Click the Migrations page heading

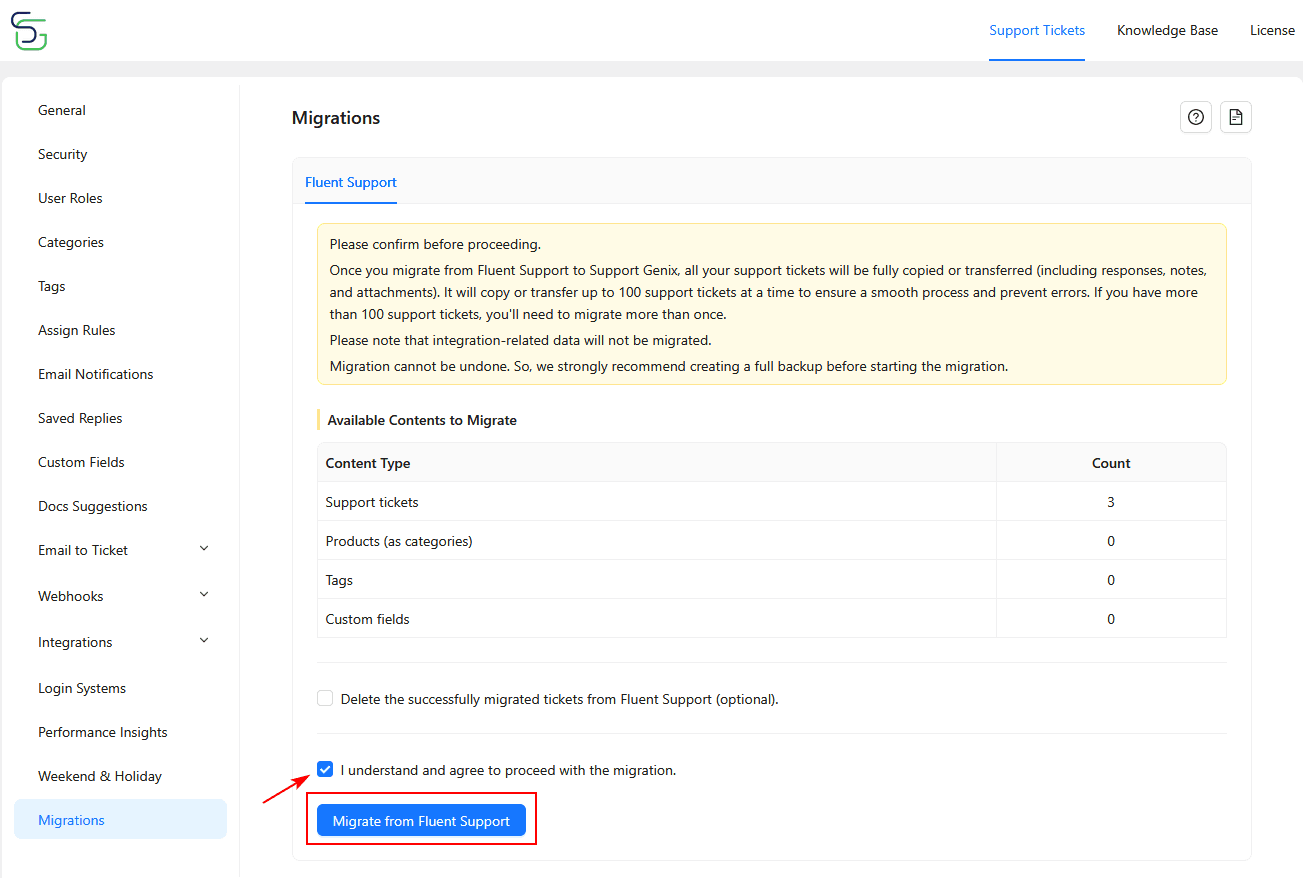click(x=336, y=118)
